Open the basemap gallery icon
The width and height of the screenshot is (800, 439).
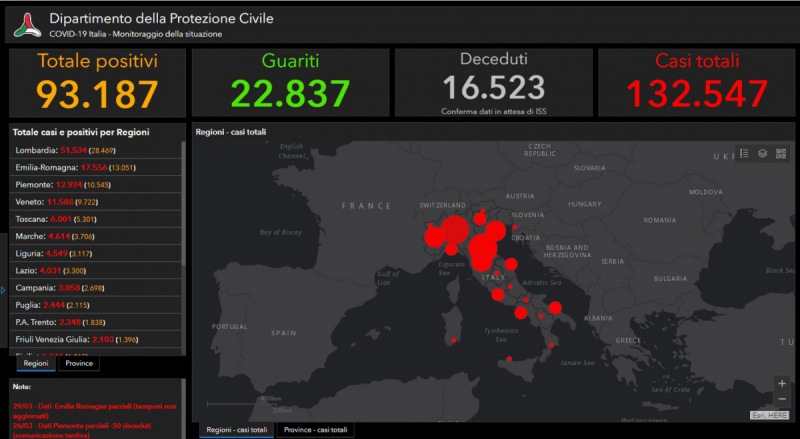[x=780, y=153]
